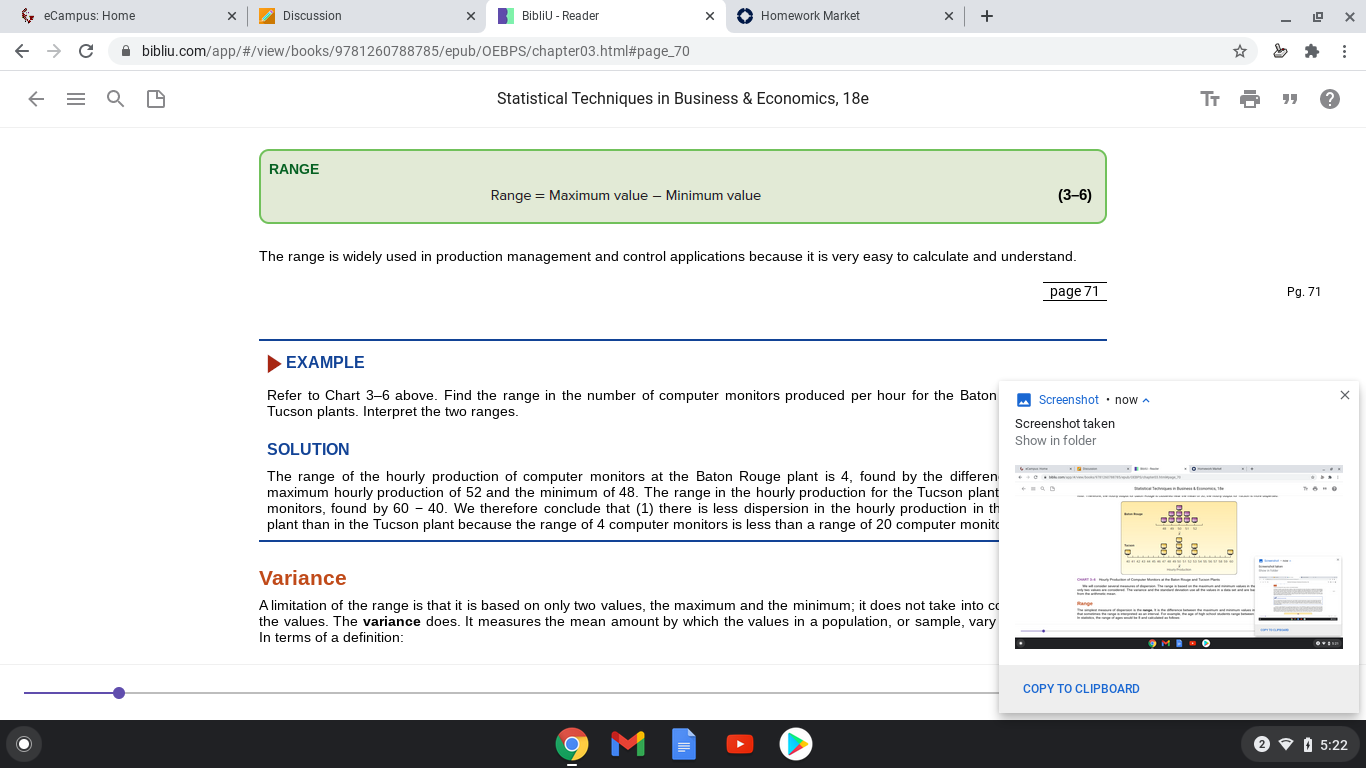The height and width of the screenshot is (768, 1366).
Task: Open YouTube from the shelf
Action: (740, 744)
